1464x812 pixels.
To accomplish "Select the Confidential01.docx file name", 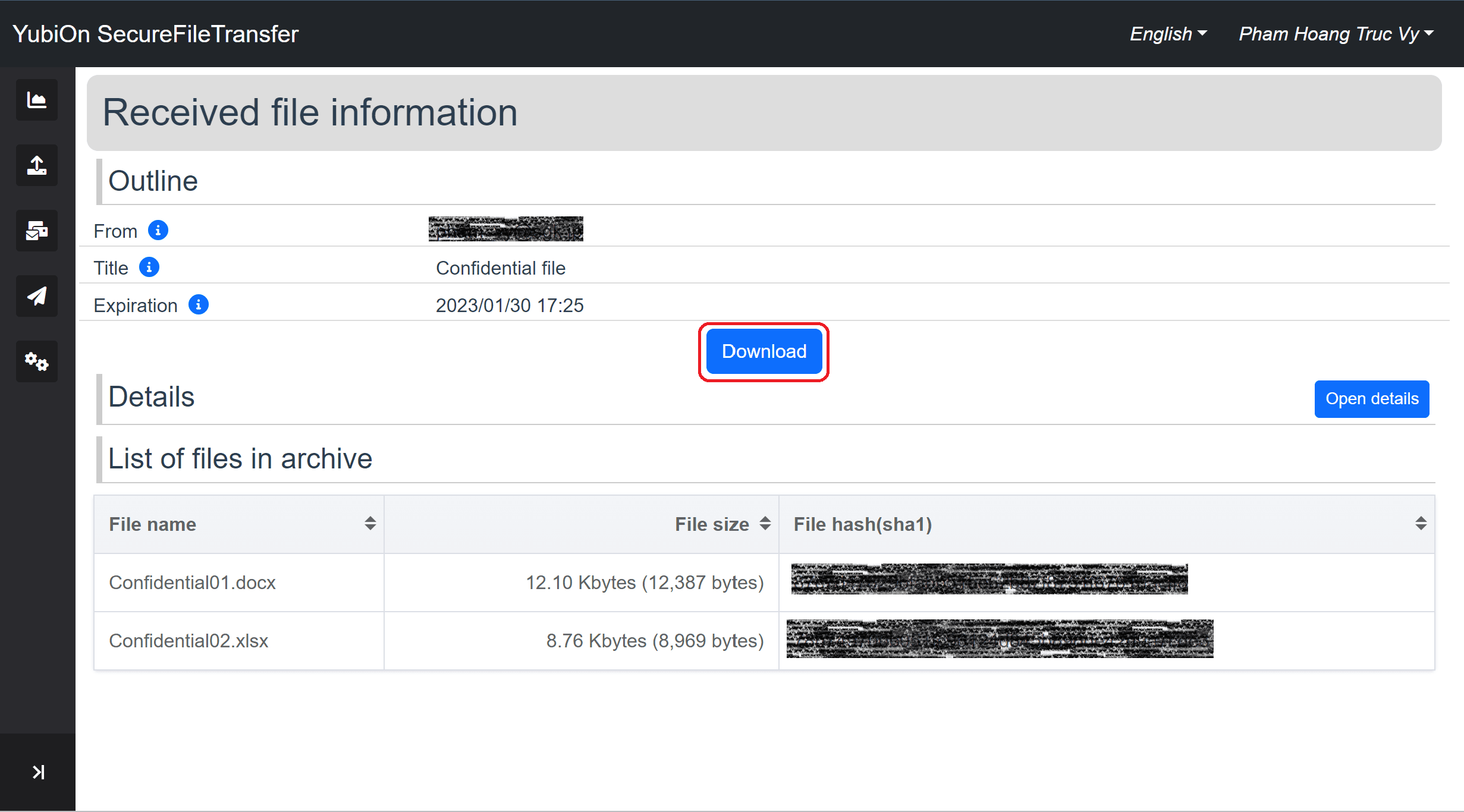I will [193, 583].
